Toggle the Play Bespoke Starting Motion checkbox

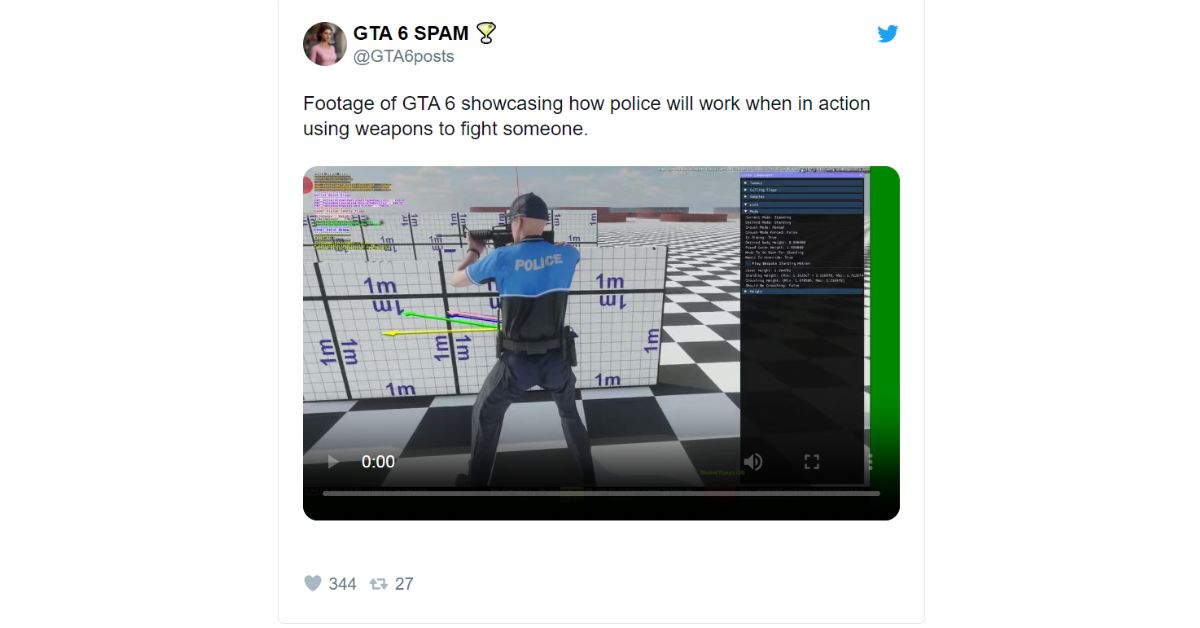pos(748,263)
